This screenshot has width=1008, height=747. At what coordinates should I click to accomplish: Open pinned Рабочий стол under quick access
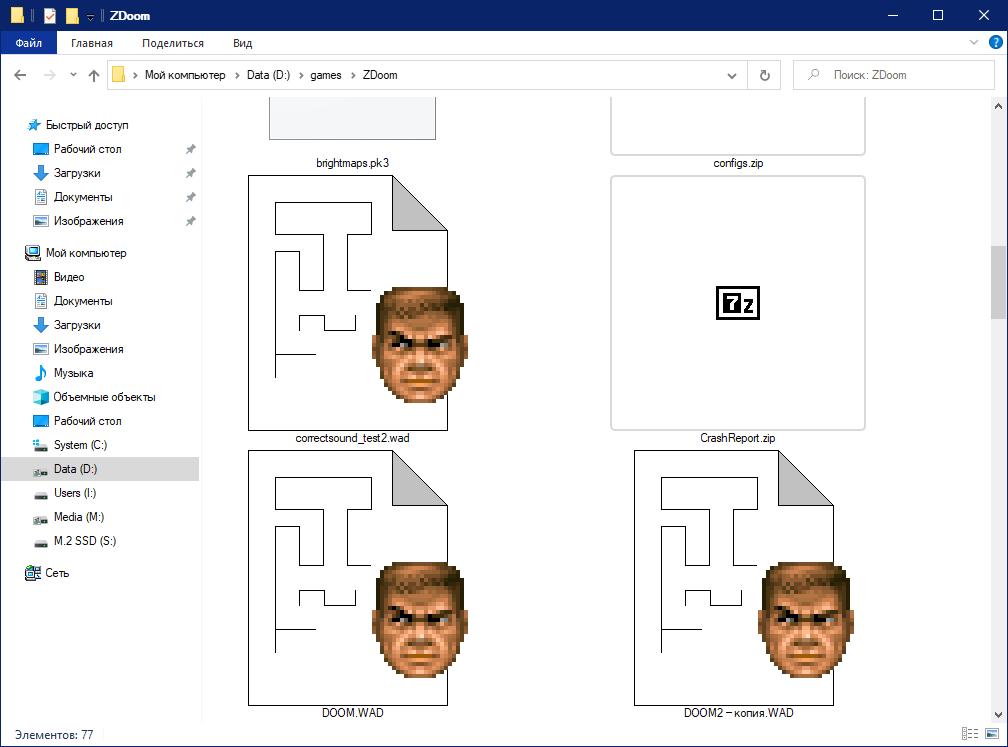pyautogui.click(x=87, y=149)
